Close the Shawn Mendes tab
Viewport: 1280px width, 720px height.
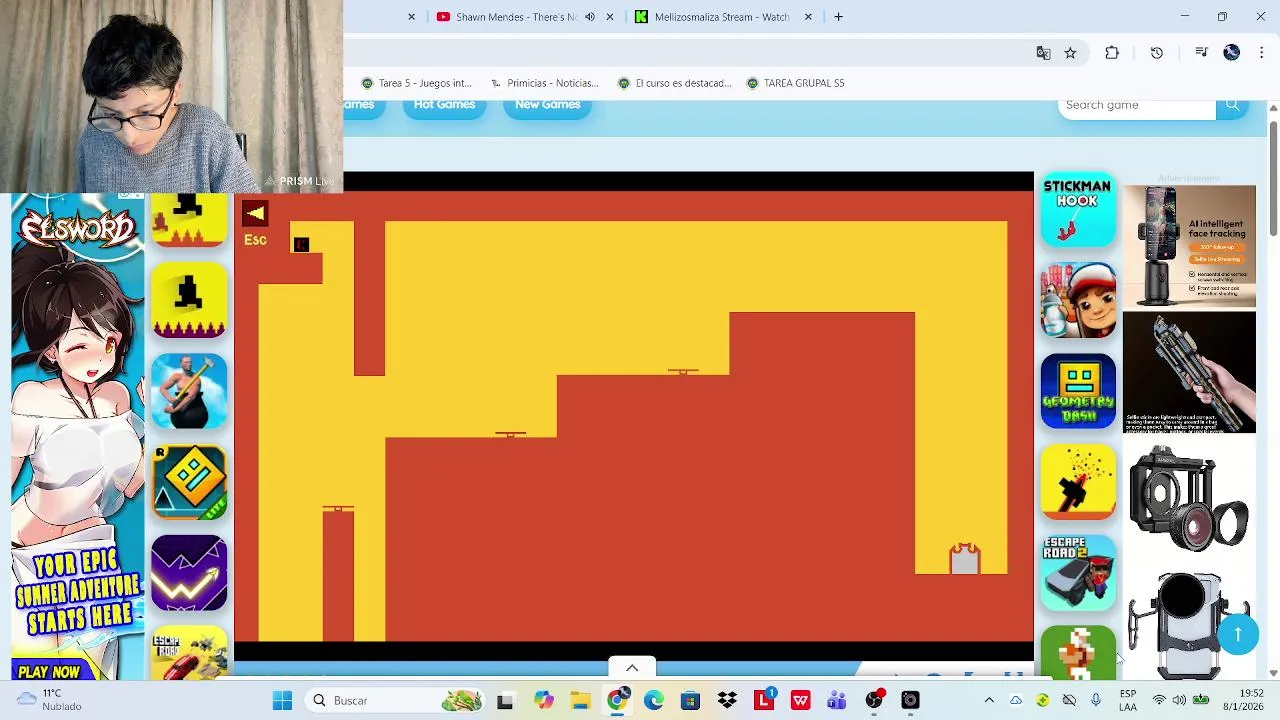[610, 17]
